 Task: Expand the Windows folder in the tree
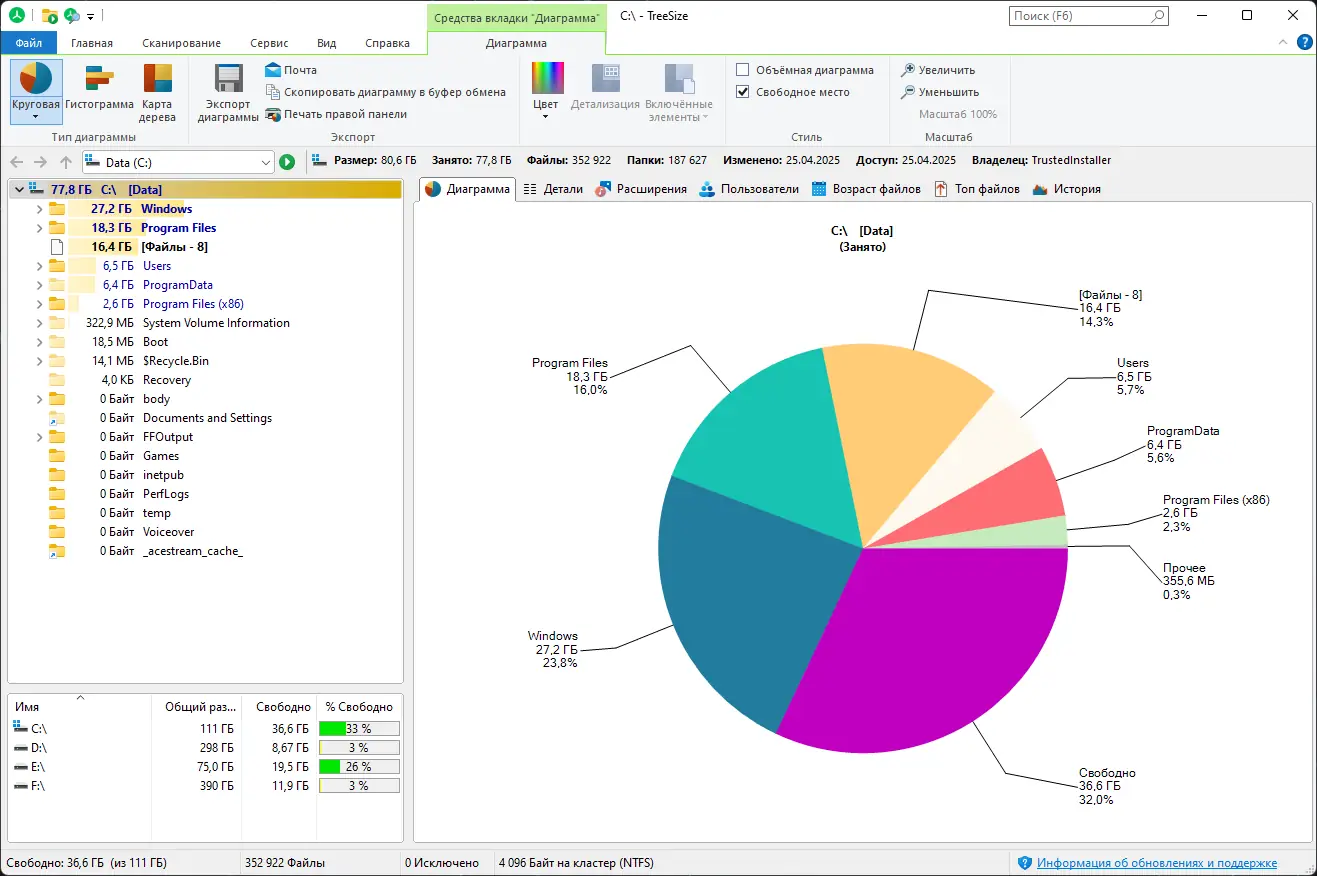tap(39, 209)
